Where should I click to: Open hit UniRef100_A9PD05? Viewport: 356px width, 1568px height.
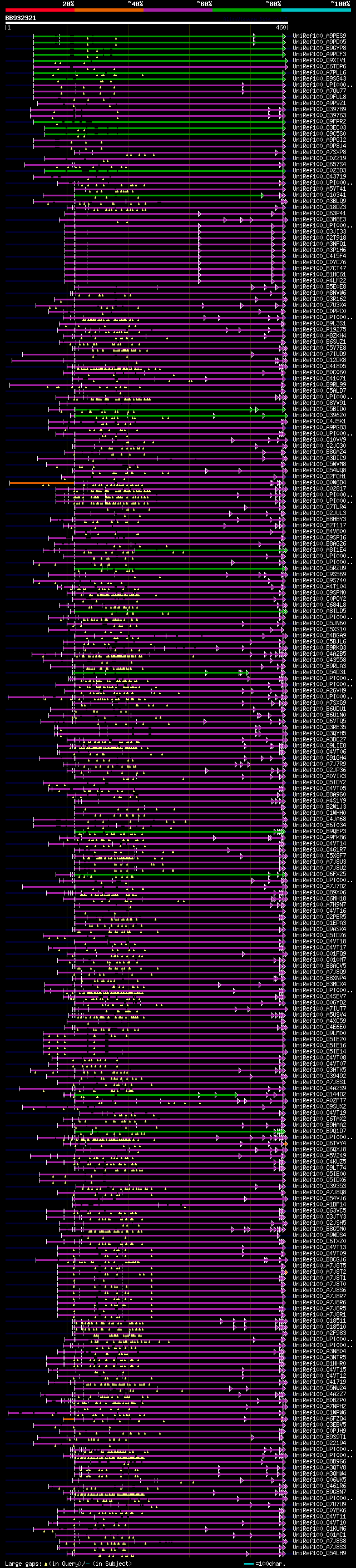[319, 42]
